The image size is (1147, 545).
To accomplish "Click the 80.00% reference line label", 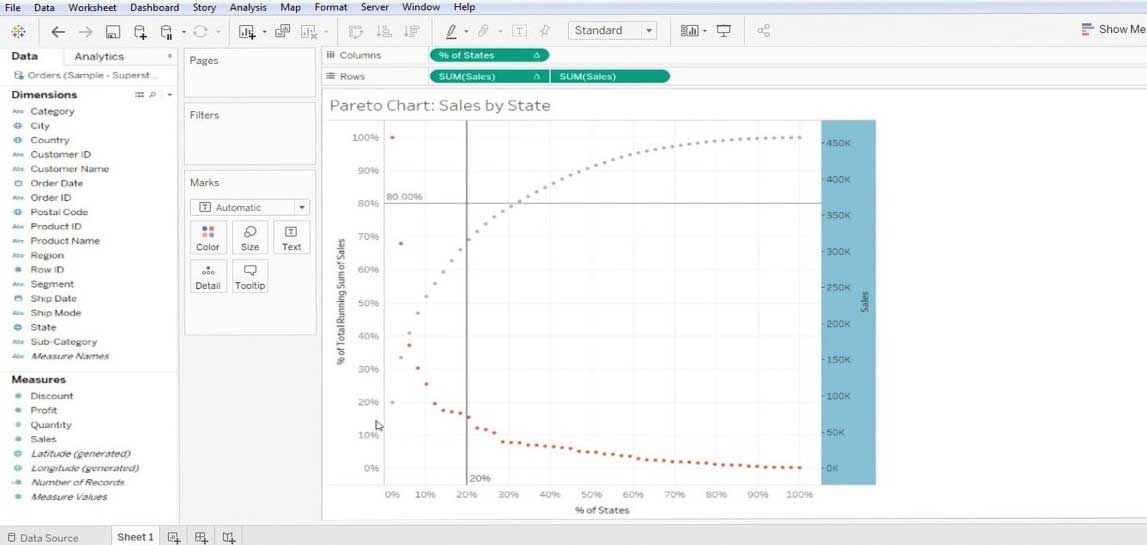I will point(404,197).
